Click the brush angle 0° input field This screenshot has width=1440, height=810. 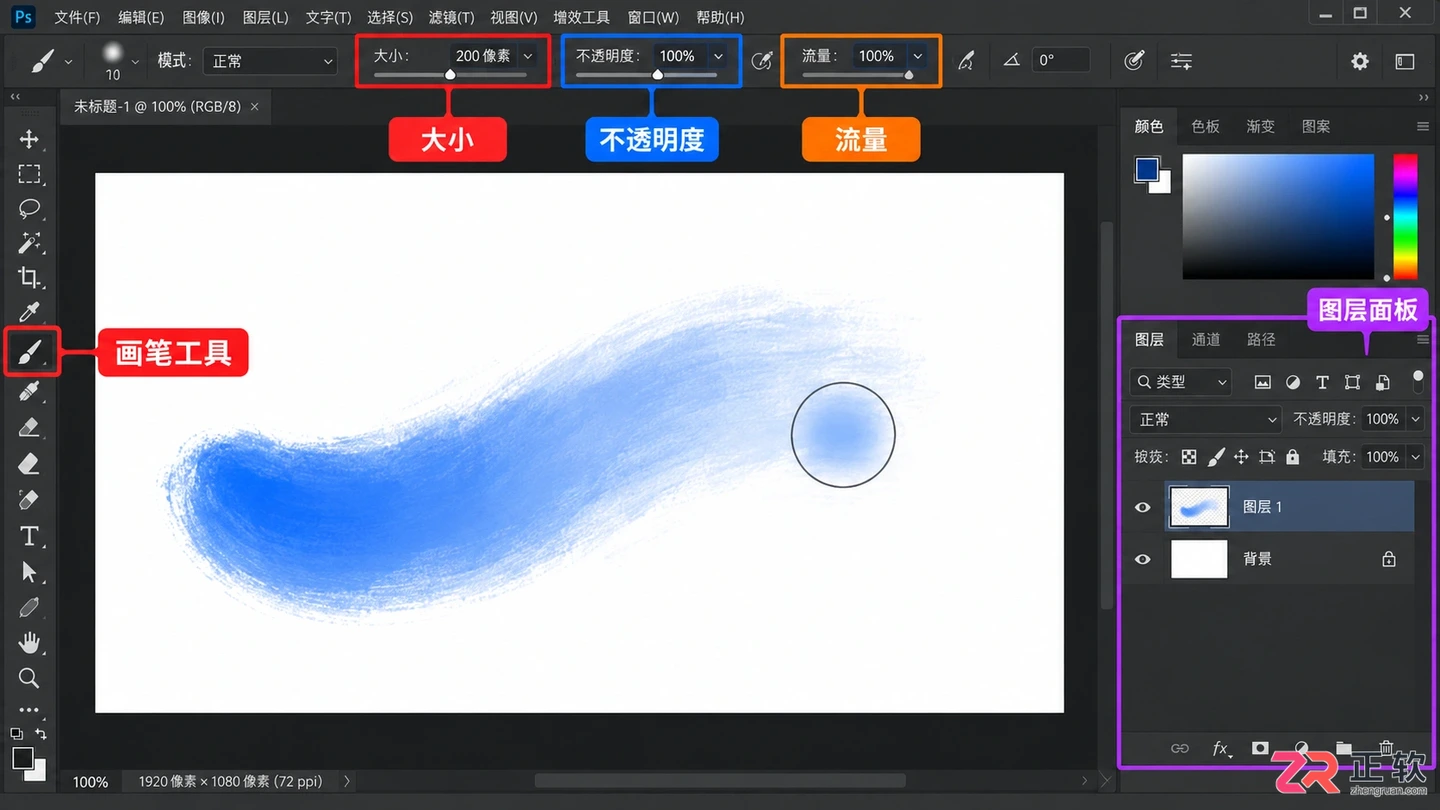pos(1061,61)
